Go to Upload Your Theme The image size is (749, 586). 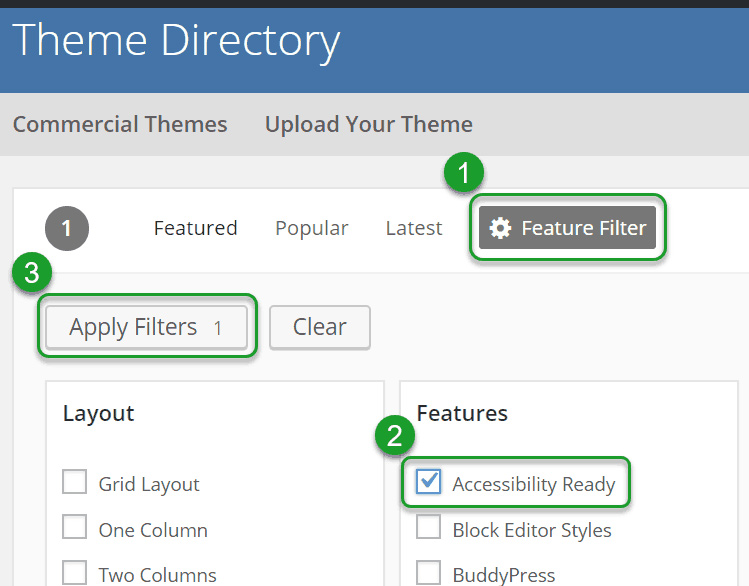(x=369, y=125)
